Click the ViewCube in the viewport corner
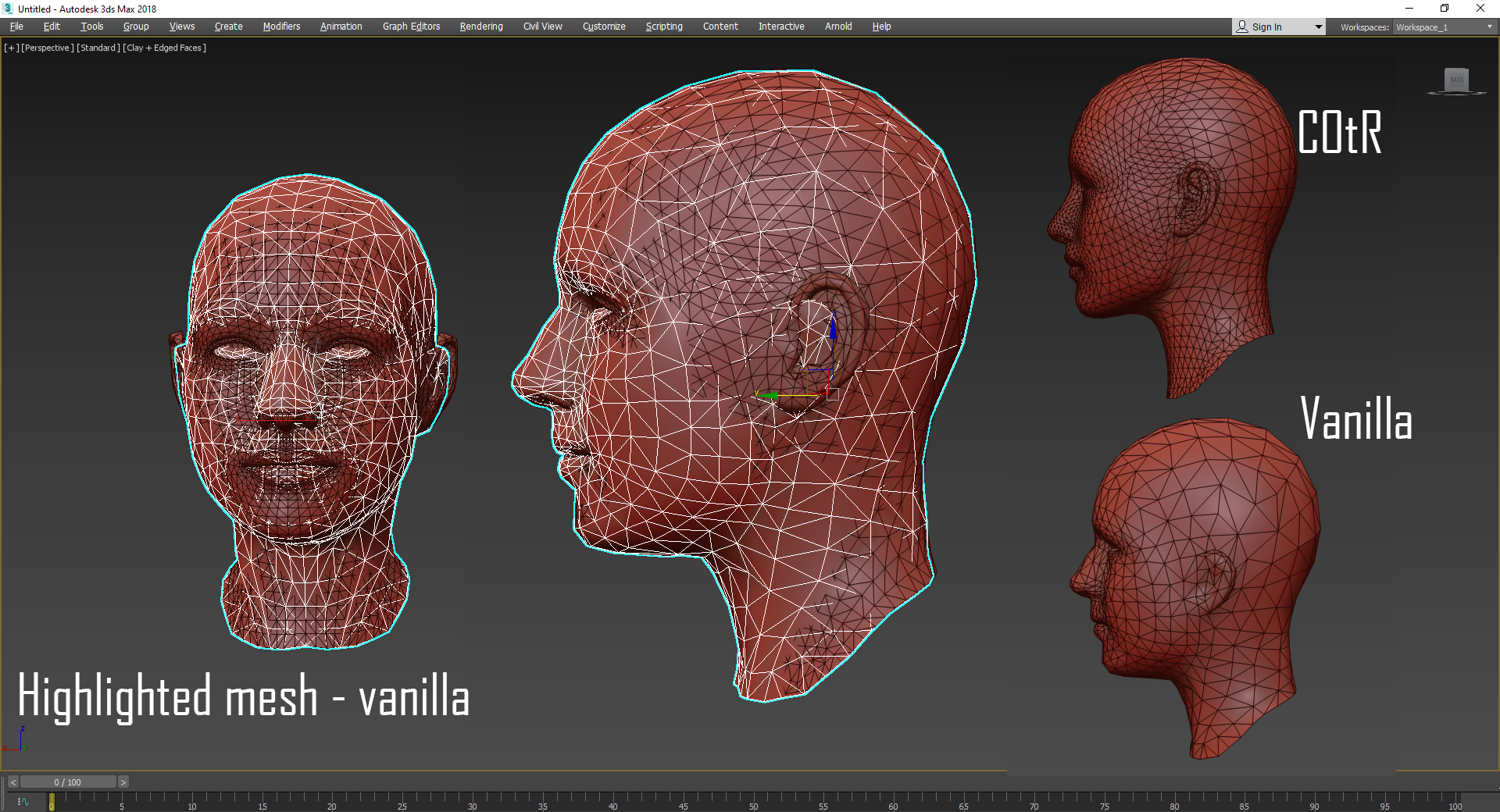 tap(1456, 80)
